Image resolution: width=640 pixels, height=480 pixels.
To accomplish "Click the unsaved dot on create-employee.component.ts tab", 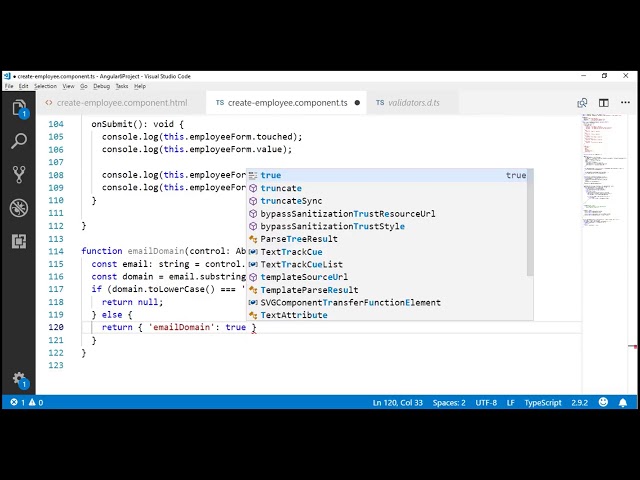I will coord(357,103).
